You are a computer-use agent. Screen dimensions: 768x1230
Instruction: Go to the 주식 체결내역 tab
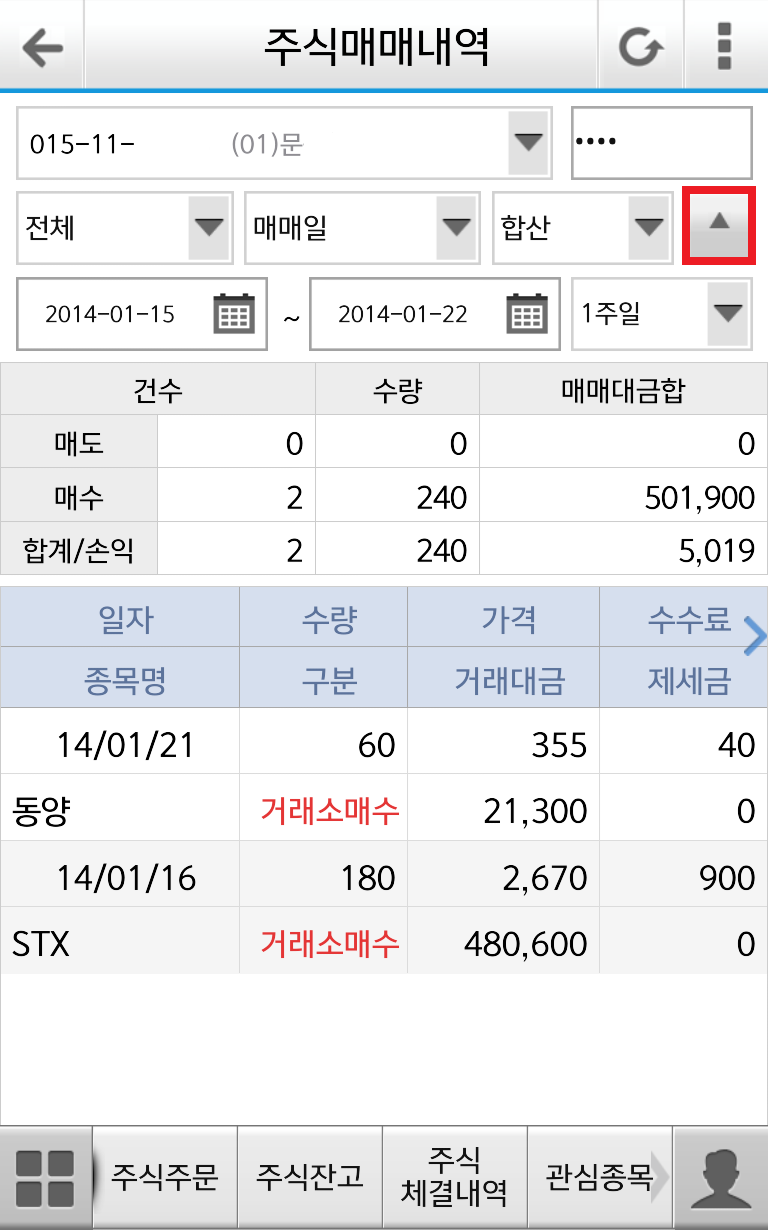[455, 1177]
